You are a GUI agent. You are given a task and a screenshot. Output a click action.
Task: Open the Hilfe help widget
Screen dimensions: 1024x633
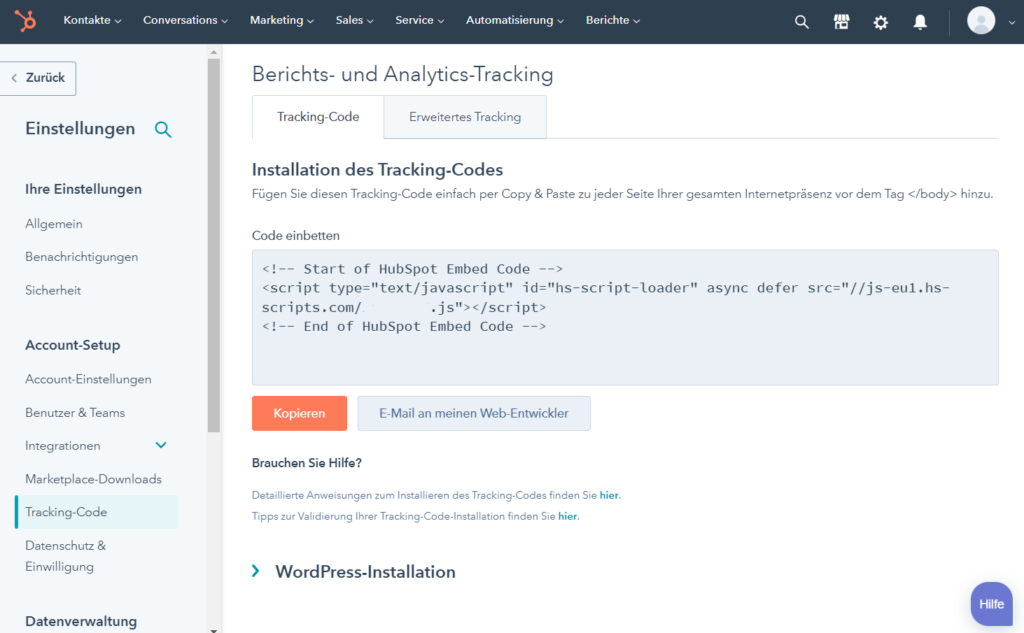(x=991, y=604)
